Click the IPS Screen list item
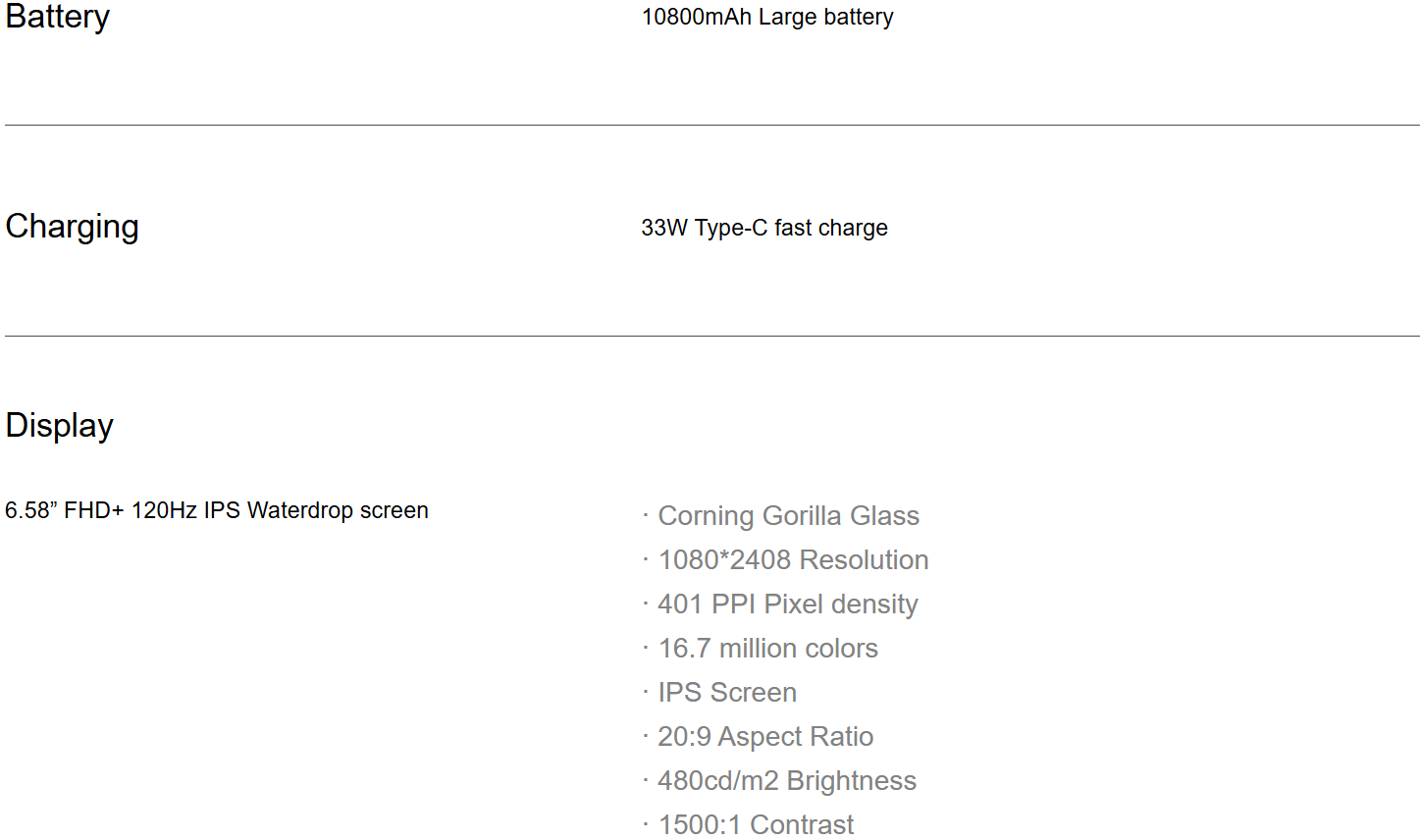The width and height of the screenshot is (1420, 840). click(727, 693)
